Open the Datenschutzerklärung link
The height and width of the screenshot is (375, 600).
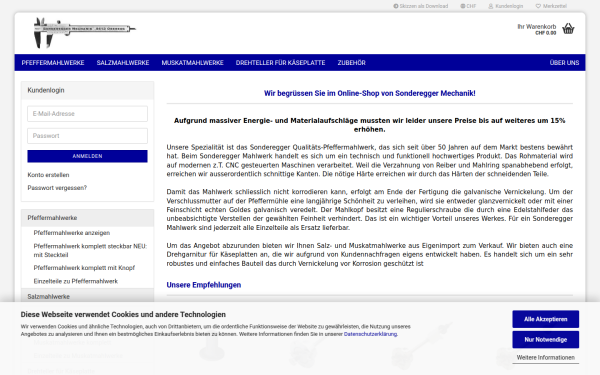coord(370,334)
